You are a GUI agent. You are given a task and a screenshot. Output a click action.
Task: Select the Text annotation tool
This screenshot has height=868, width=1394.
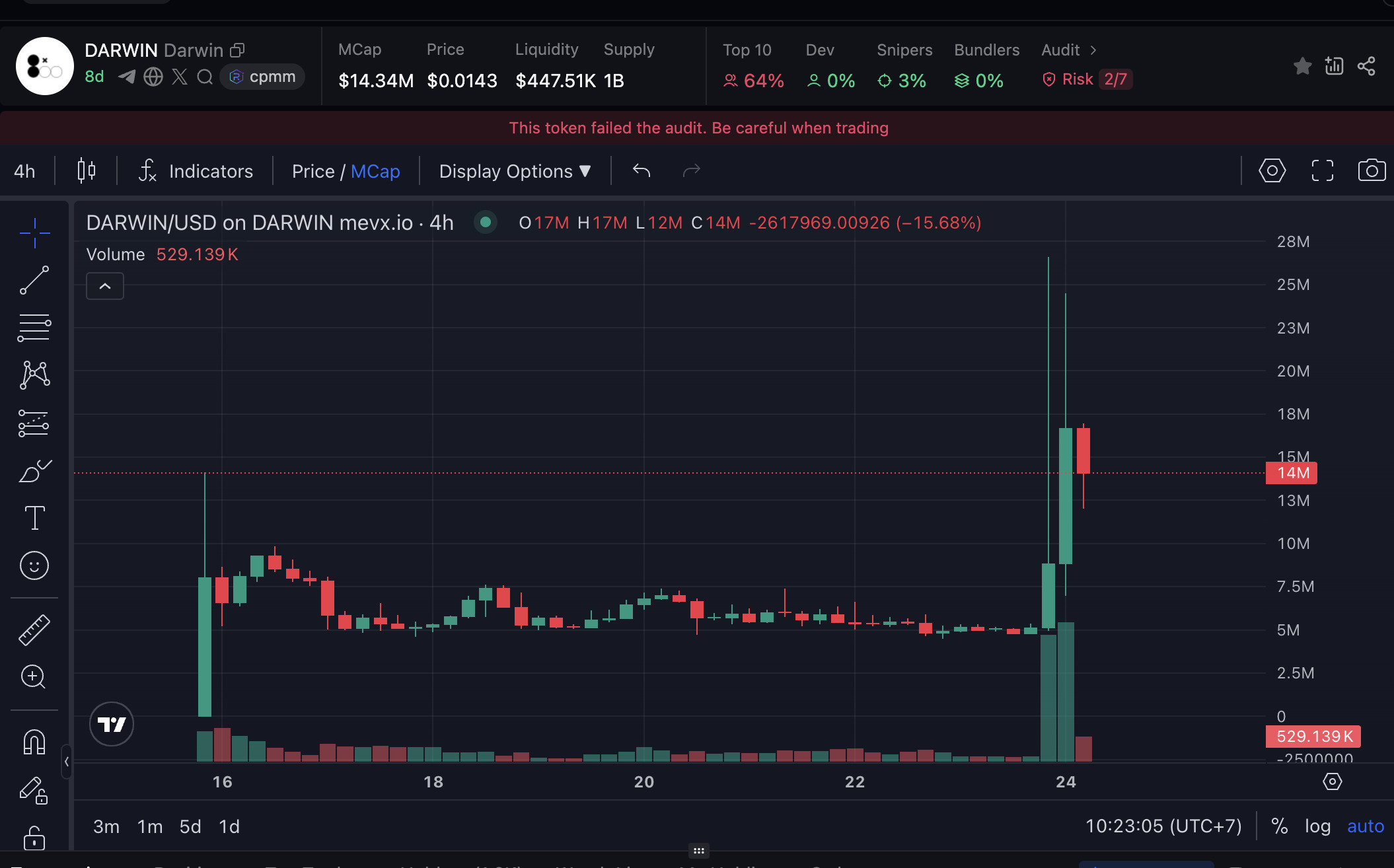click(34, 518)
